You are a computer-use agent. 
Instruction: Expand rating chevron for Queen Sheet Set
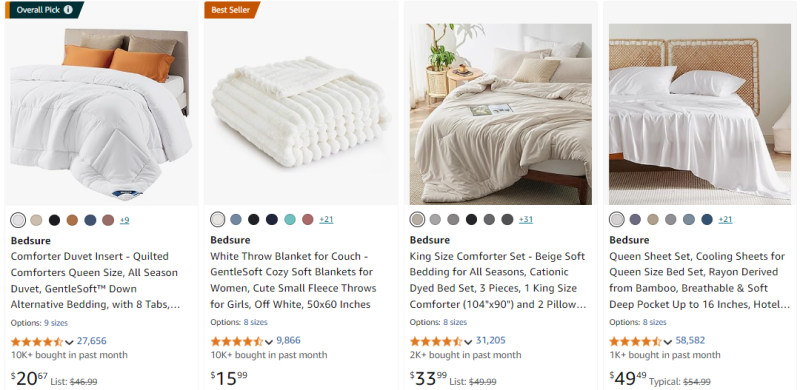668,342
